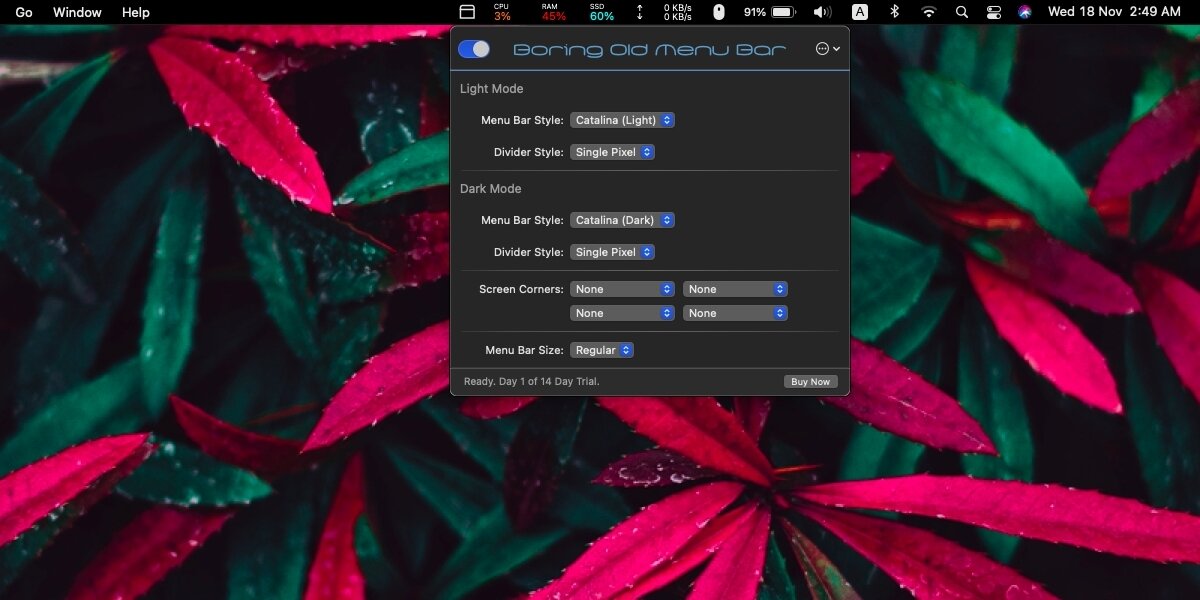Open Control Center

993,12
